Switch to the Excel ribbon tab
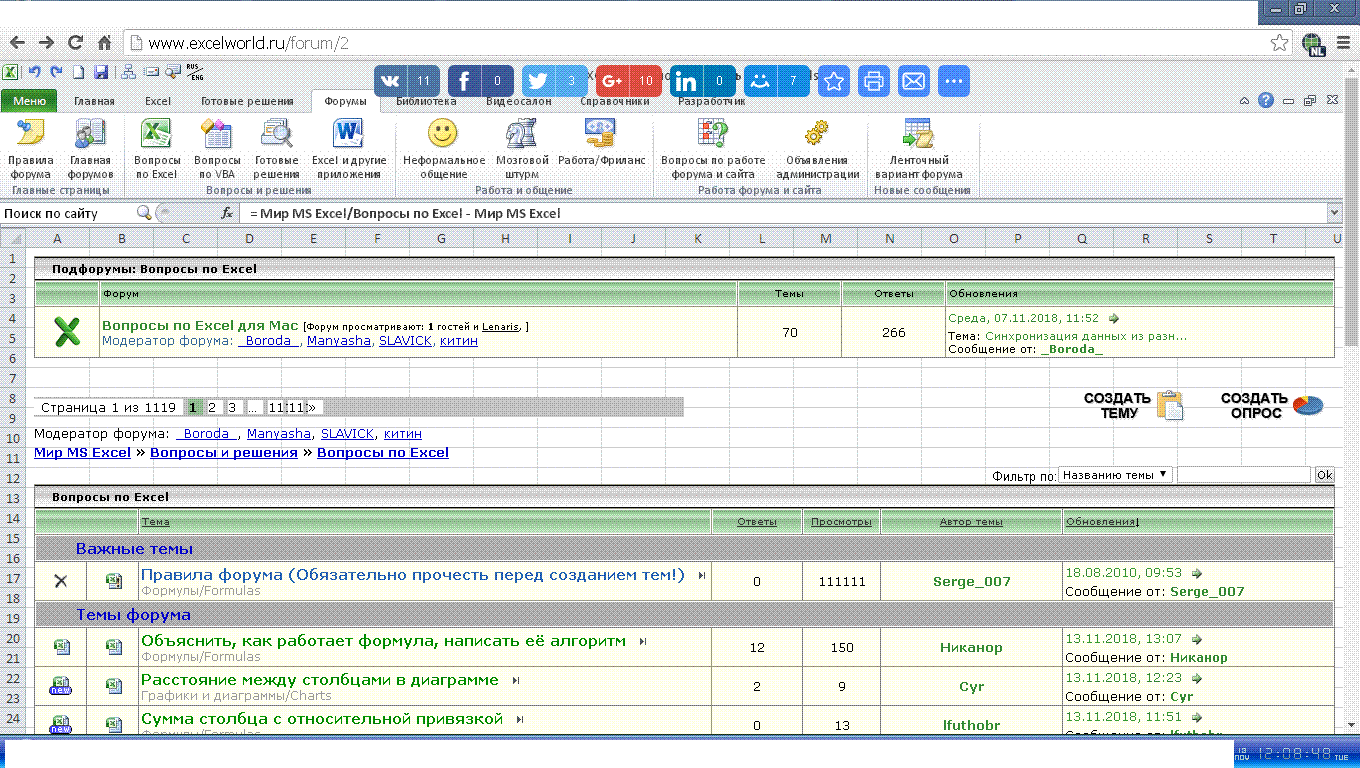The image size is (1360, 768). (x=158, y=101)
